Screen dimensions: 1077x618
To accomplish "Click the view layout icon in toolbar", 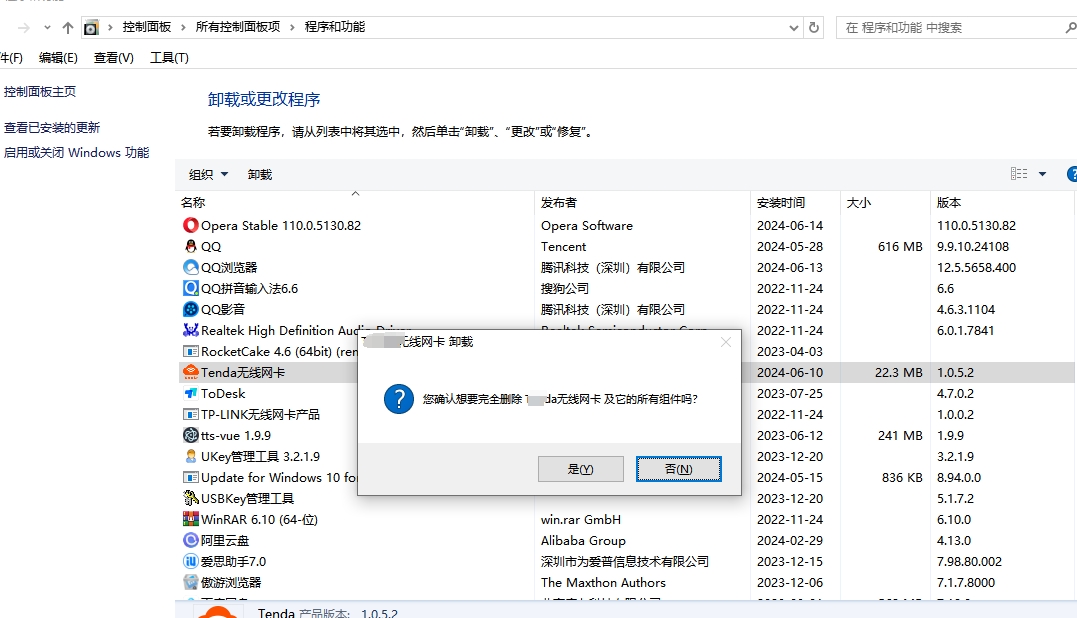I will click(x=1019, y=174).
